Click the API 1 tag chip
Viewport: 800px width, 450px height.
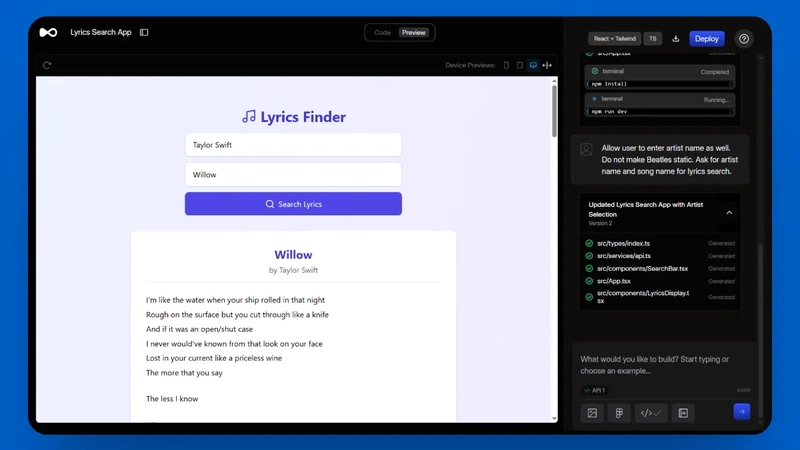tap(594, 390)
